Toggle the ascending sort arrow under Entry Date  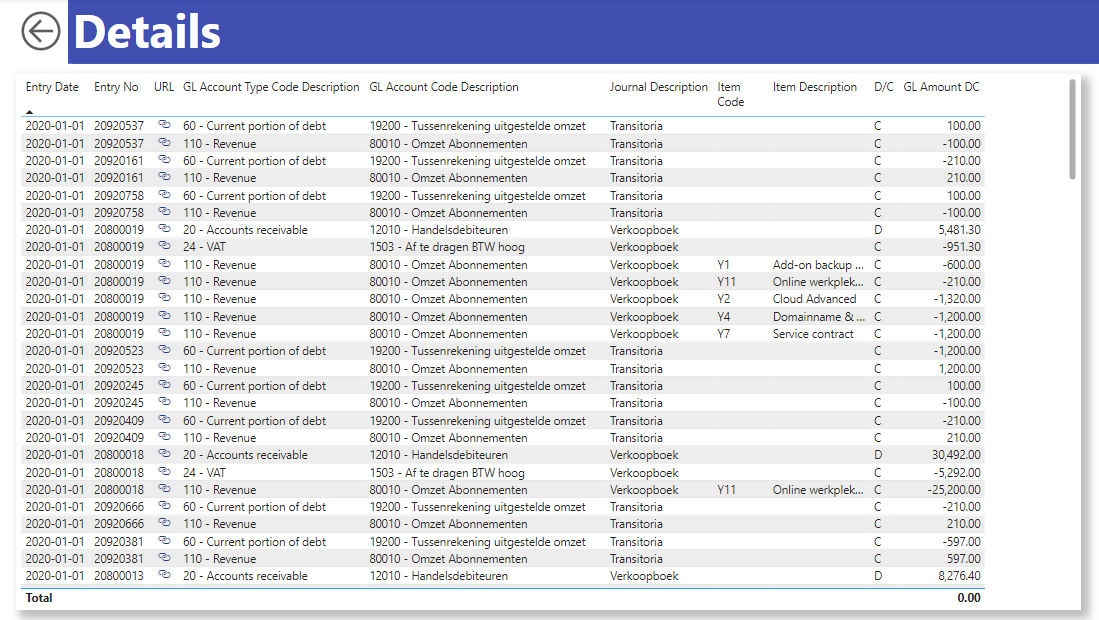point(29,111)
